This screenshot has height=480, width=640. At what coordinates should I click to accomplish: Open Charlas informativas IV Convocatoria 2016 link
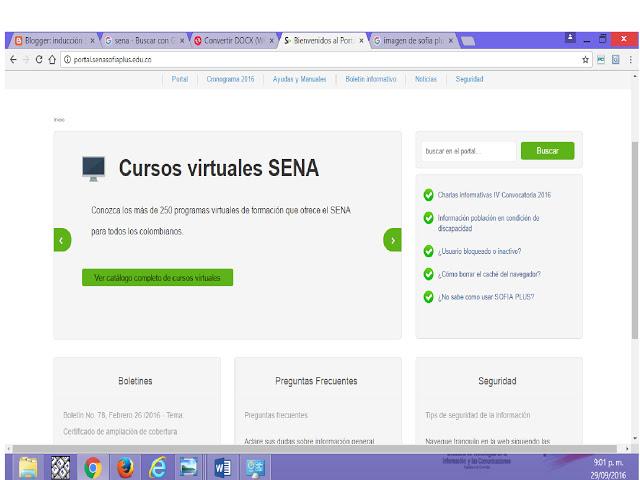tap(494, 195)
